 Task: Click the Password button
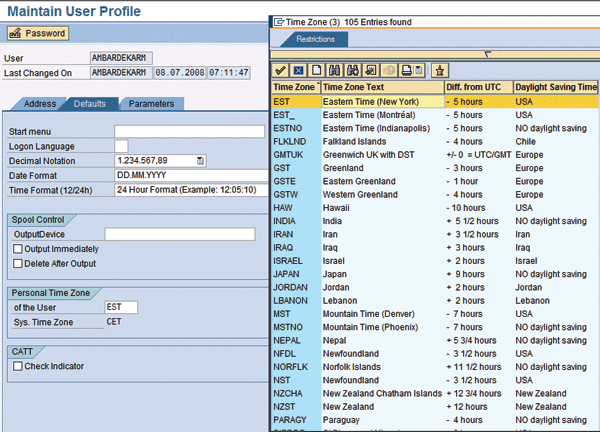pyautogui.click(x=37, y=33)
